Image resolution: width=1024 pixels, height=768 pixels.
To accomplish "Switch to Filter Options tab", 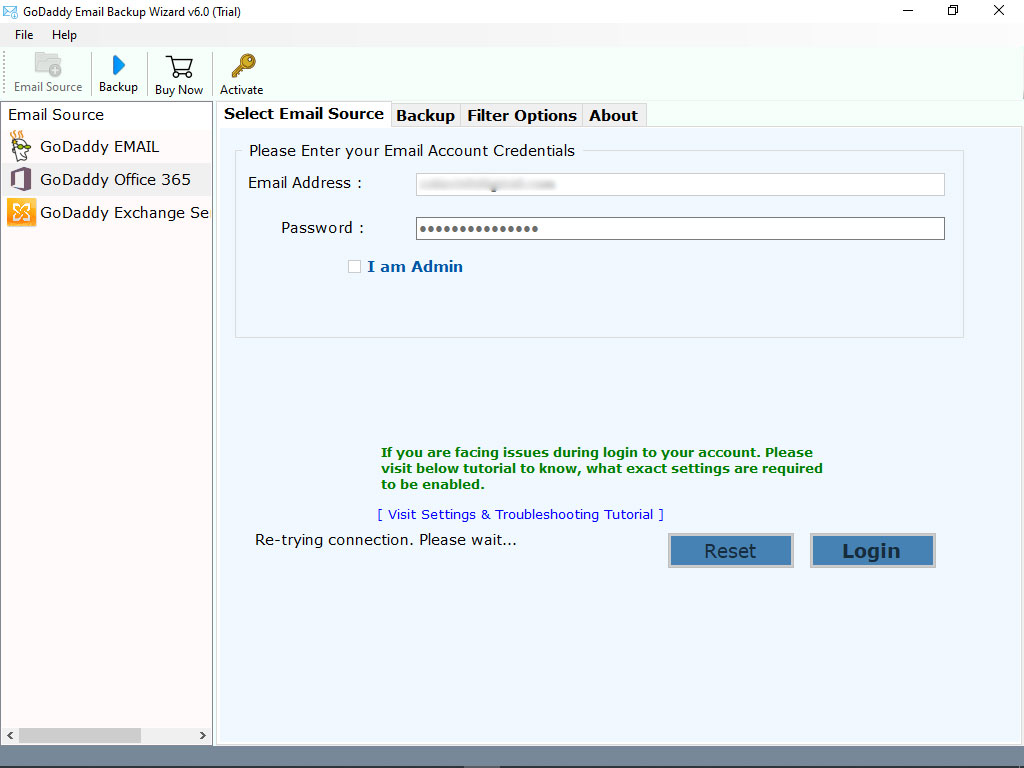I will [522, 116].
